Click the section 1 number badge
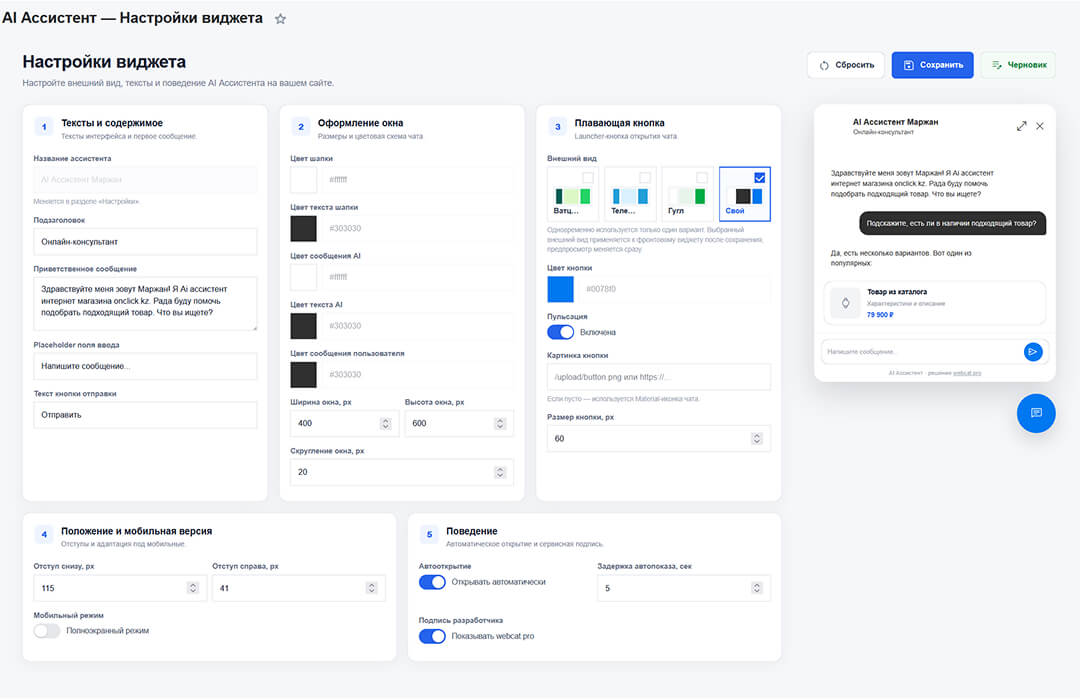1080x700 pixels. coord(44,127)
